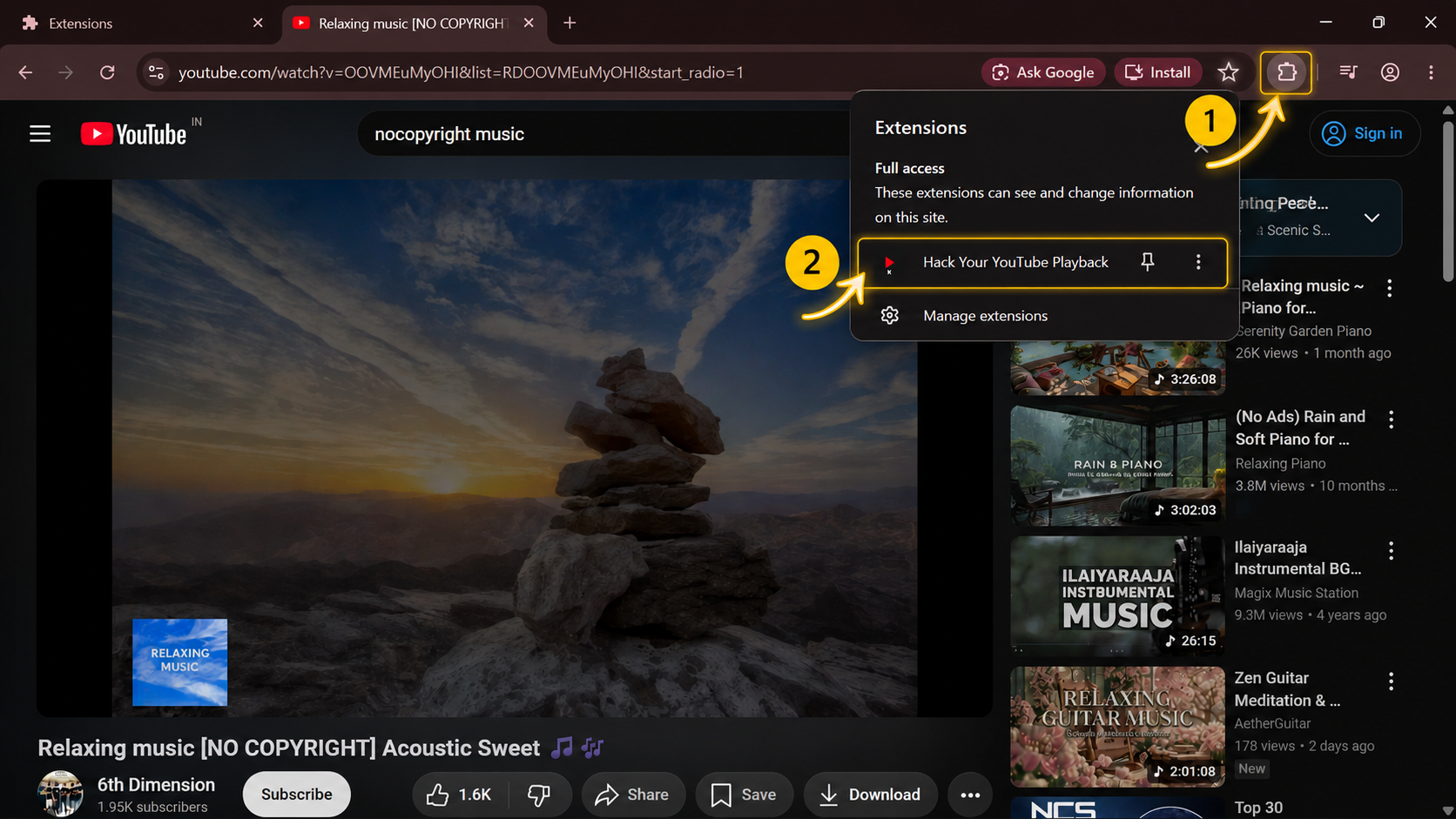Click Hack Your YouTube Playback extension entry
The image size is (1456, 819).
(1042, 262)
